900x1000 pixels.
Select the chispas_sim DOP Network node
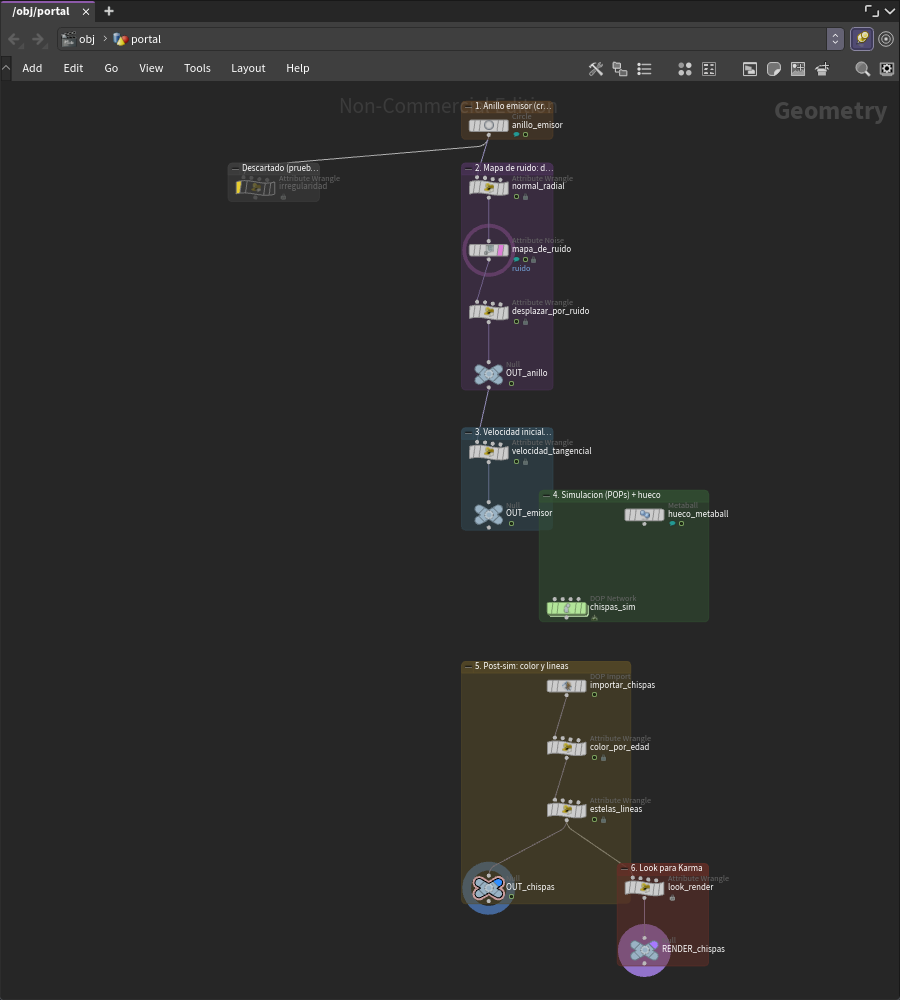point(567,608)
